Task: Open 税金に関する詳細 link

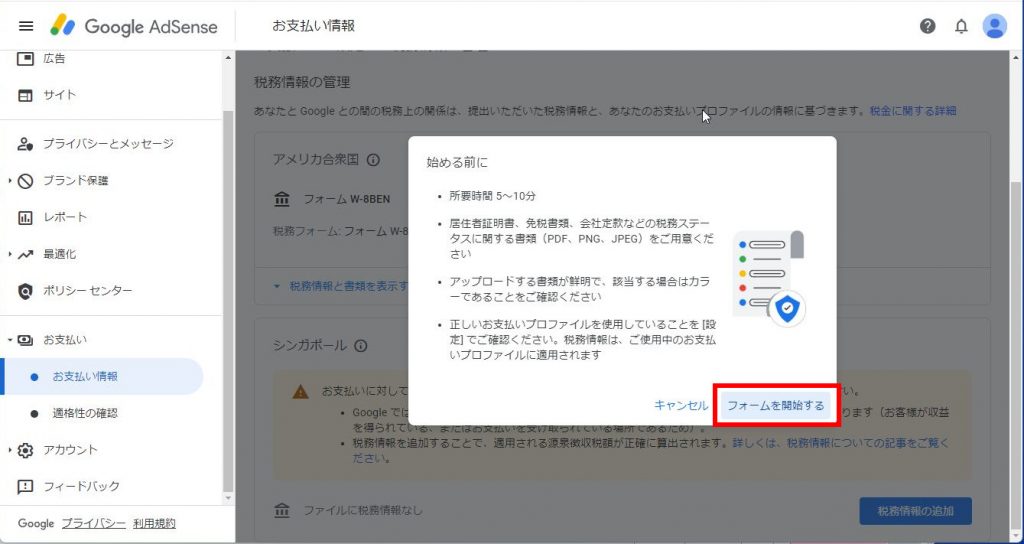Action: coord(913,111)
